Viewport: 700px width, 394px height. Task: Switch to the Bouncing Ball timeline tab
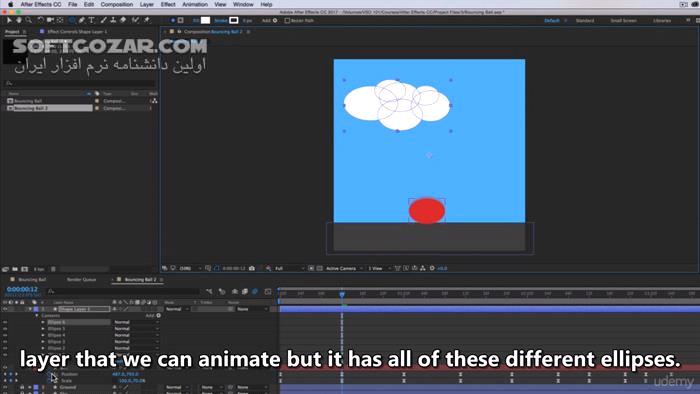coord(32,280)
